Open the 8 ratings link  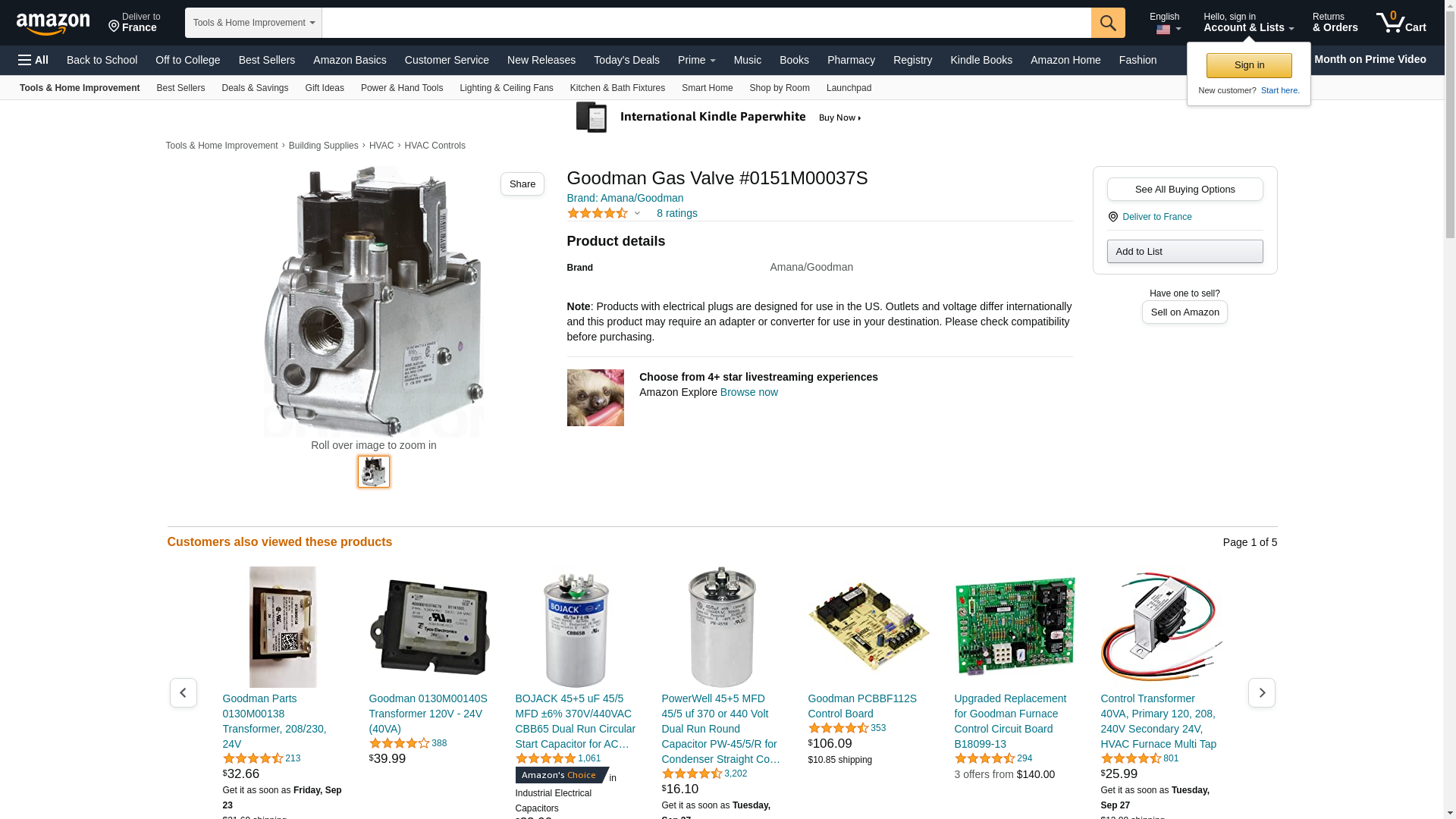click(x=677, y=213)
